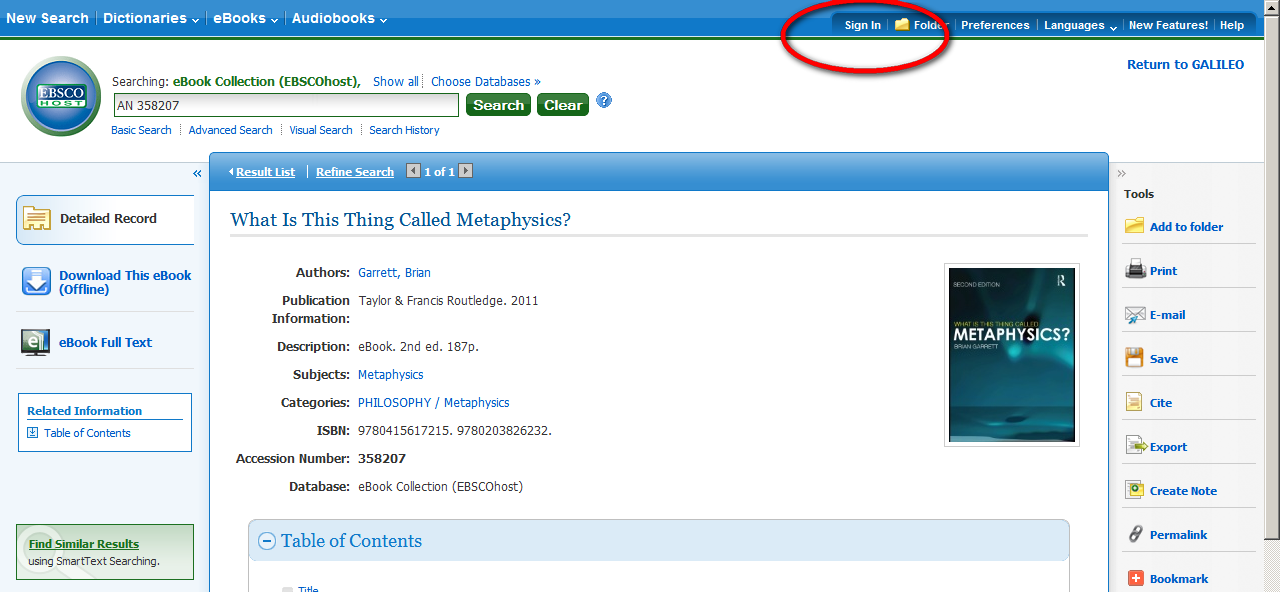Click New Features! in the top bar
Image resolution: width=1280 pixels, height=592 pixels.
1168,25
